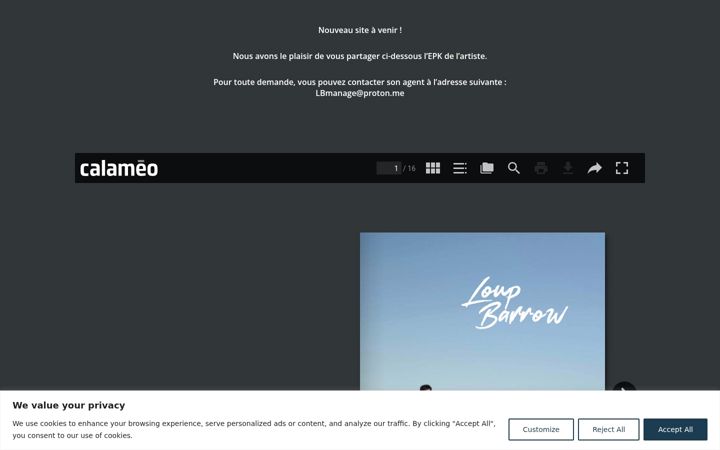
Task: Click the download icon in Calaméo toolbar
Action: pos(568,168)
